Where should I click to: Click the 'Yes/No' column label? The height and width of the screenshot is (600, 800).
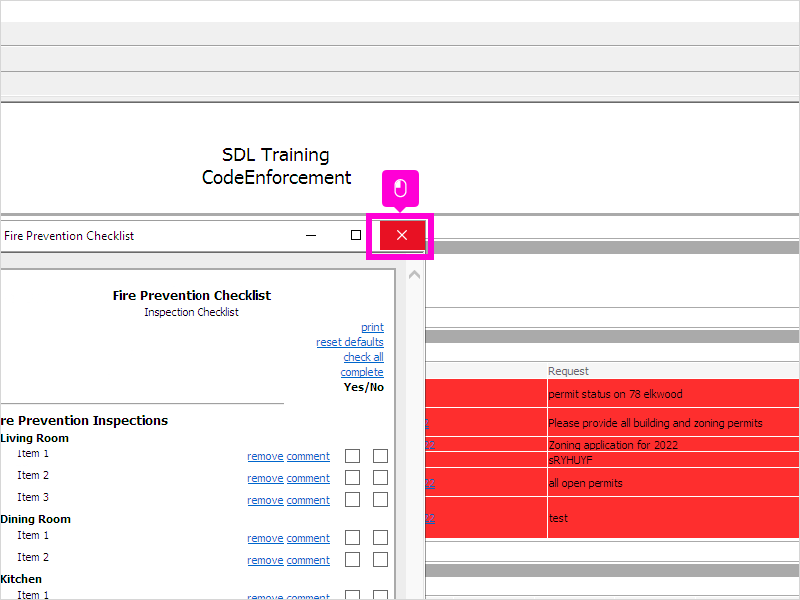[x=364, y=387]
